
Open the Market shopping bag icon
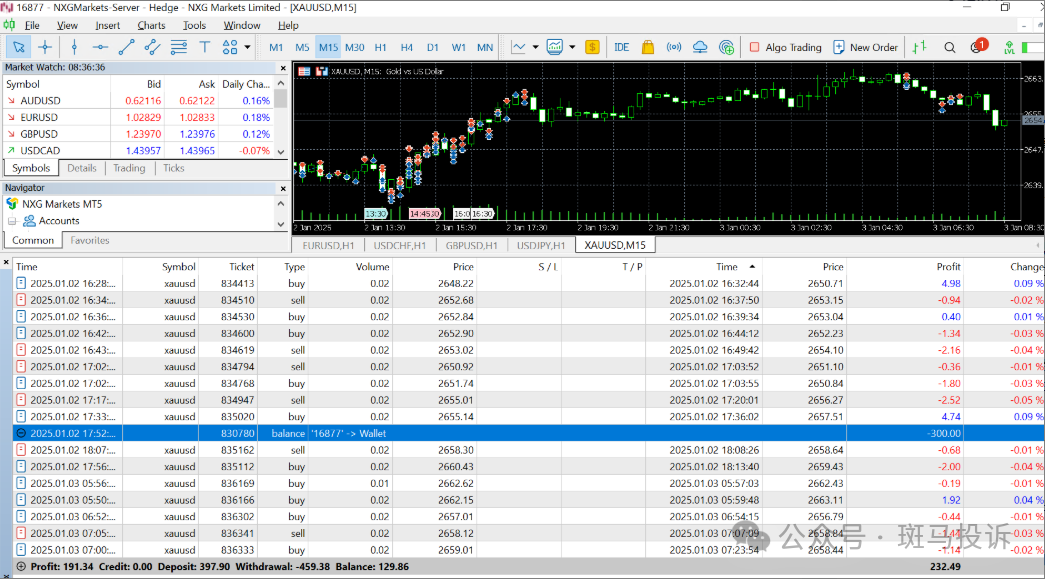tap(647, 47)
